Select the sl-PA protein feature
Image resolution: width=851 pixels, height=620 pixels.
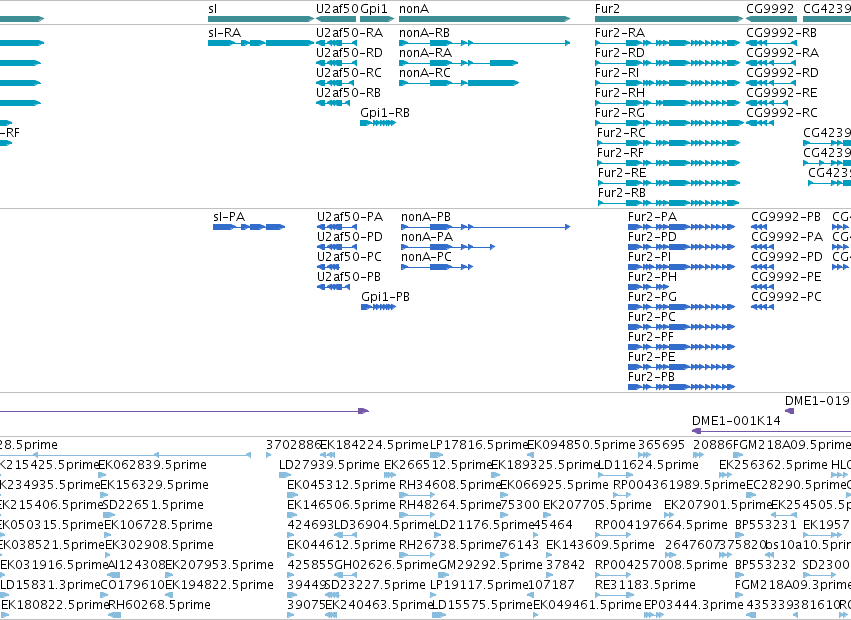229,217
